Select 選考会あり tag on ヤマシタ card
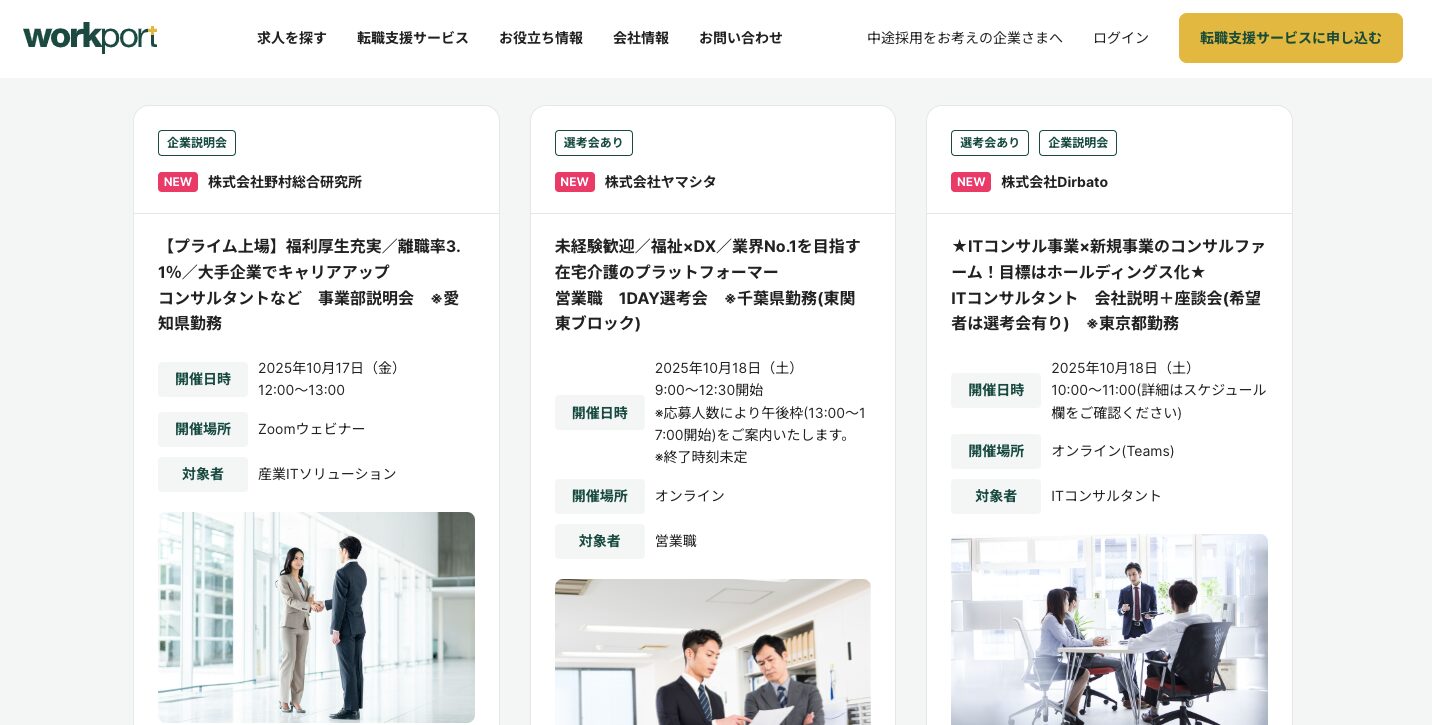 594,143
